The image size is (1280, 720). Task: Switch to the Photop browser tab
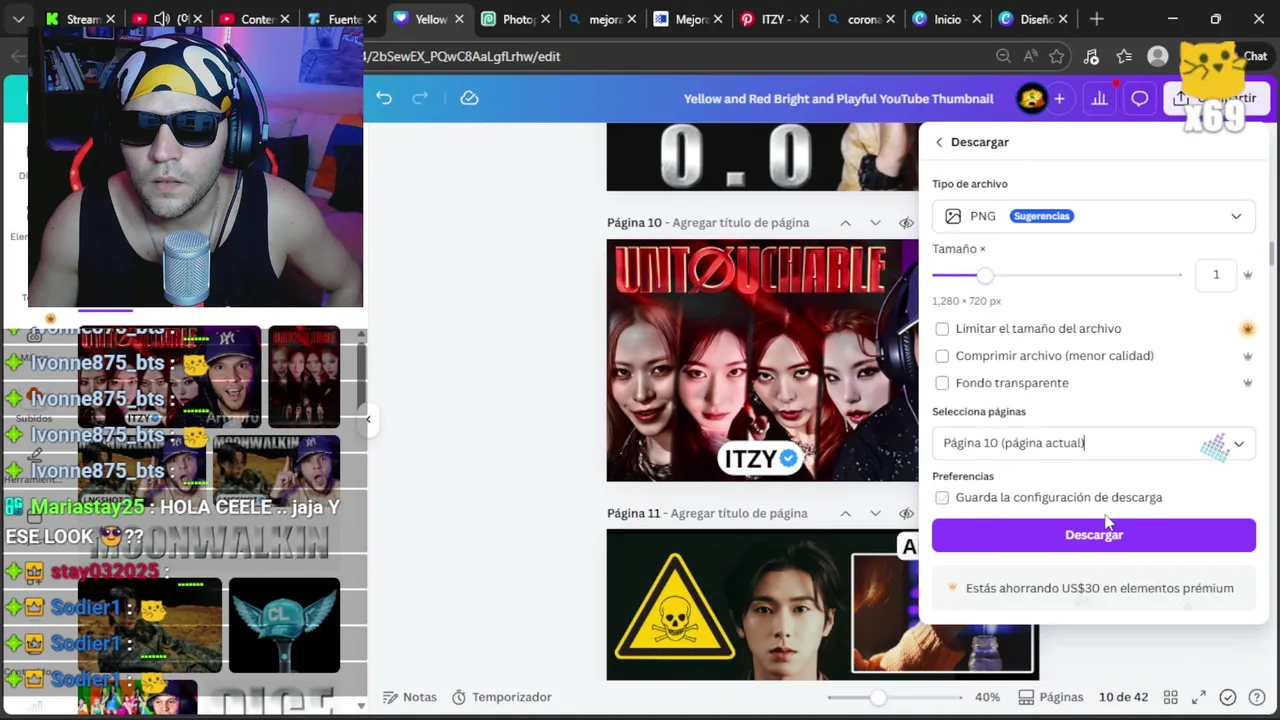pyautogui.click(x=515, y=19)
